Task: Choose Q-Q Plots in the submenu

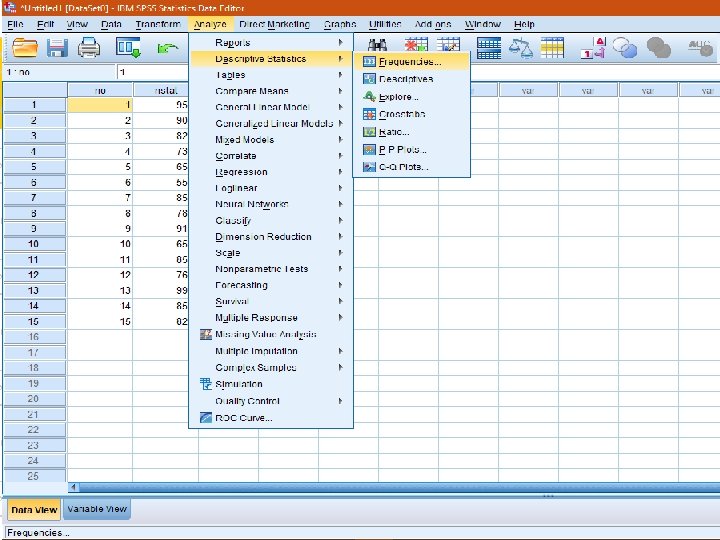Action: (411, 167)
